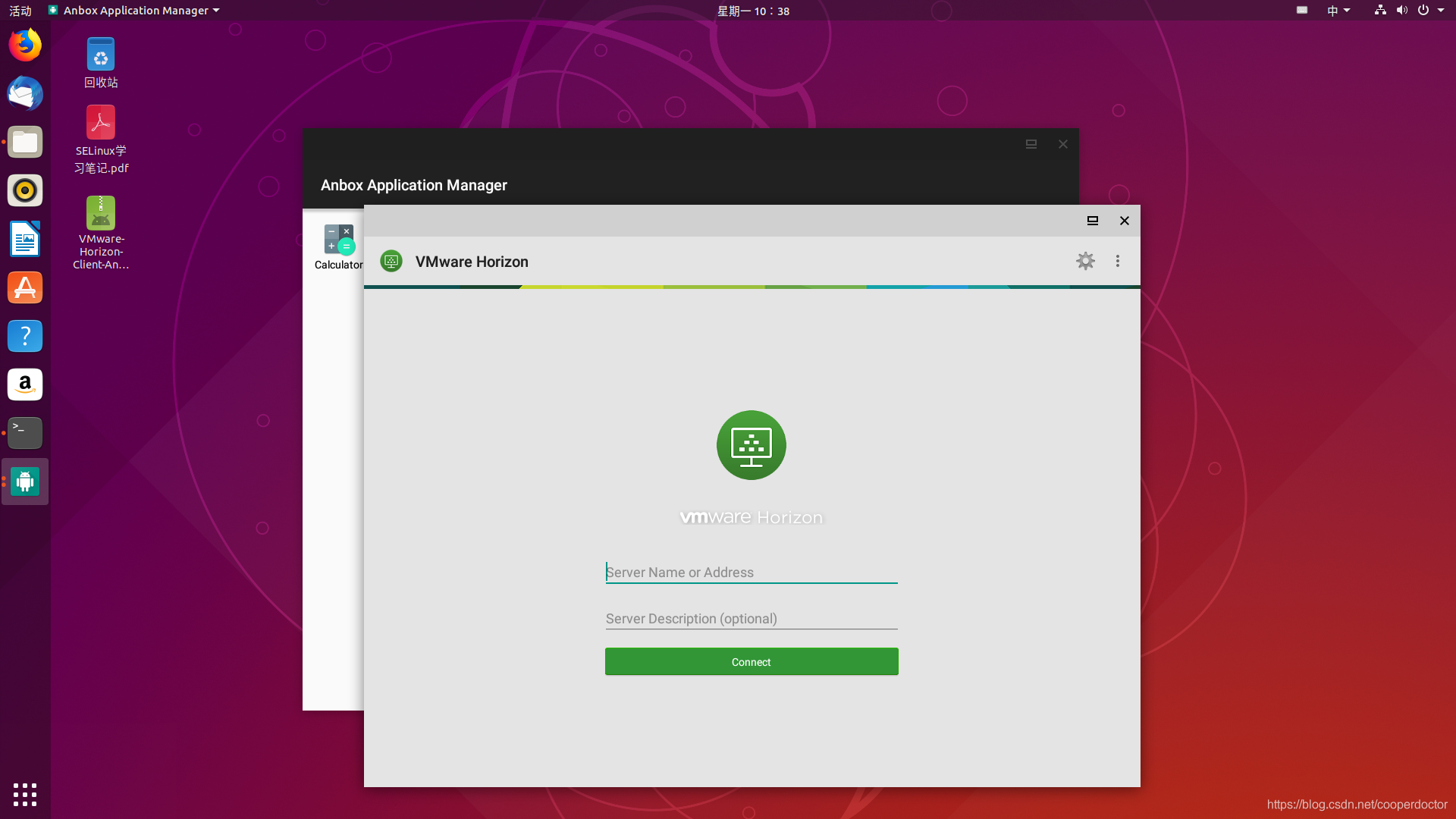The height and width of the screenshot is (819, 1456).
Task: Close the Anbox Application Manager window
Action: pyautogui.click(x=1062, y=144)
